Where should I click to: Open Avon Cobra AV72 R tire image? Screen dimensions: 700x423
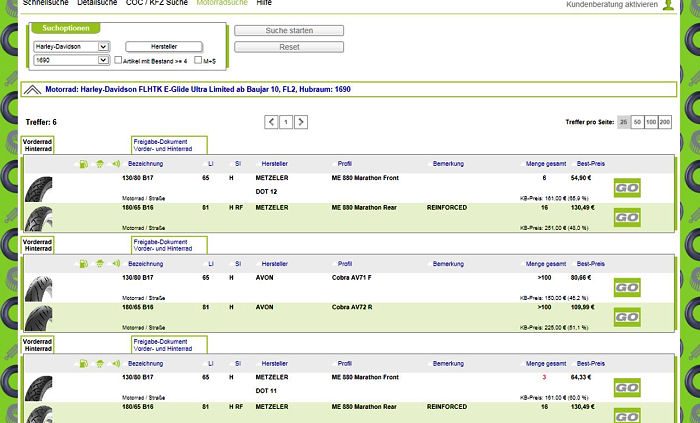point(38,318)
